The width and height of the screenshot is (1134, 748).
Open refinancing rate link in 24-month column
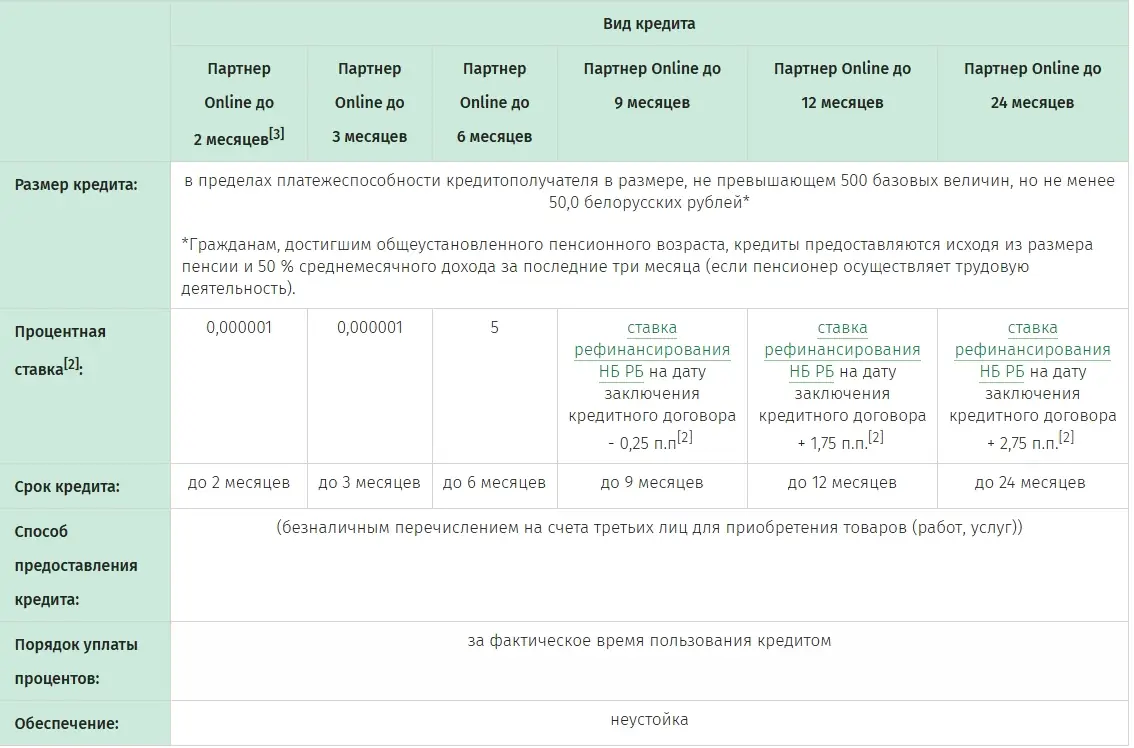click(1032, 350)
